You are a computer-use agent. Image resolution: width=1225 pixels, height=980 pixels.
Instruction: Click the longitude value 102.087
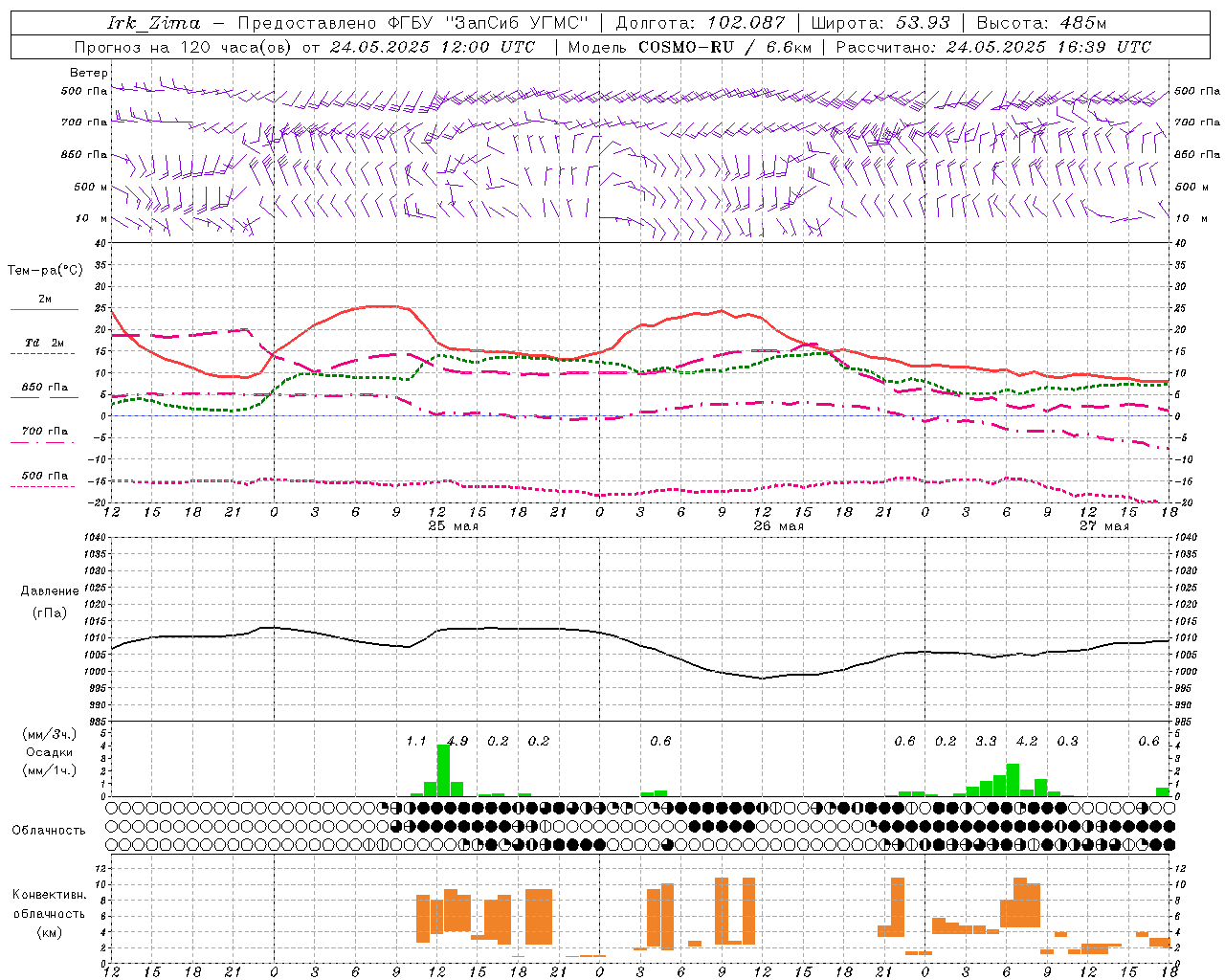coord(746,23)
